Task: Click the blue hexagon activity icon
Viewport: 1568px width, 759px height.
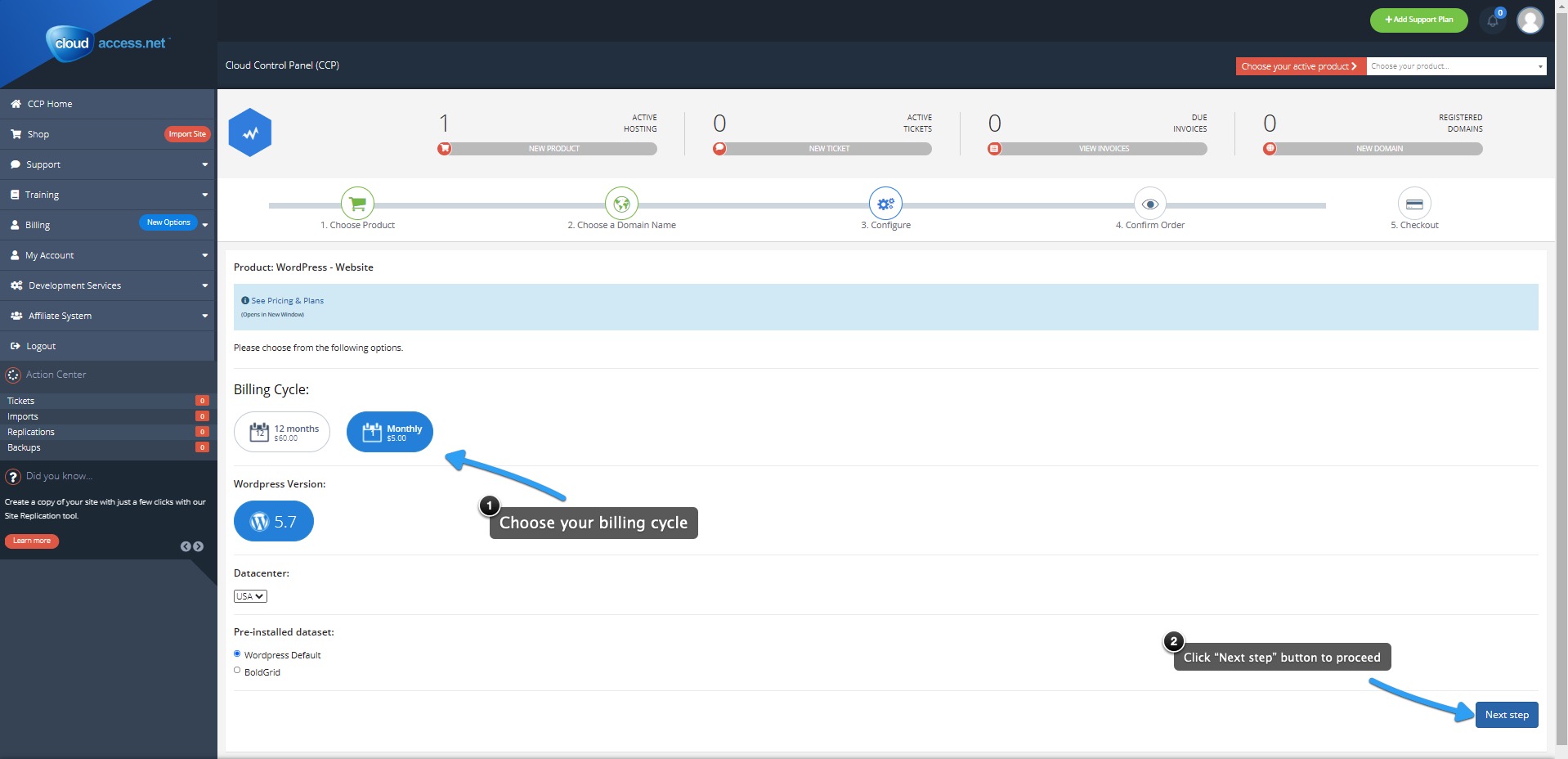Action: [x=249, y=132]
